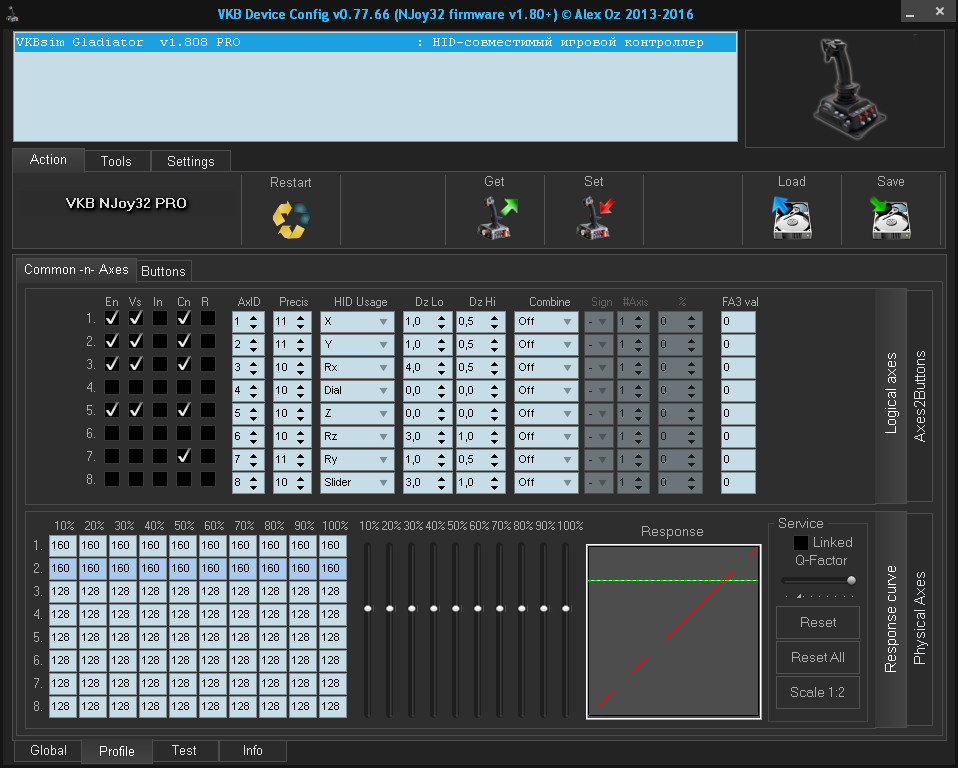The image size is (958, 768).
Task: Click the Get settings from device icon
Action: (496, 218)
